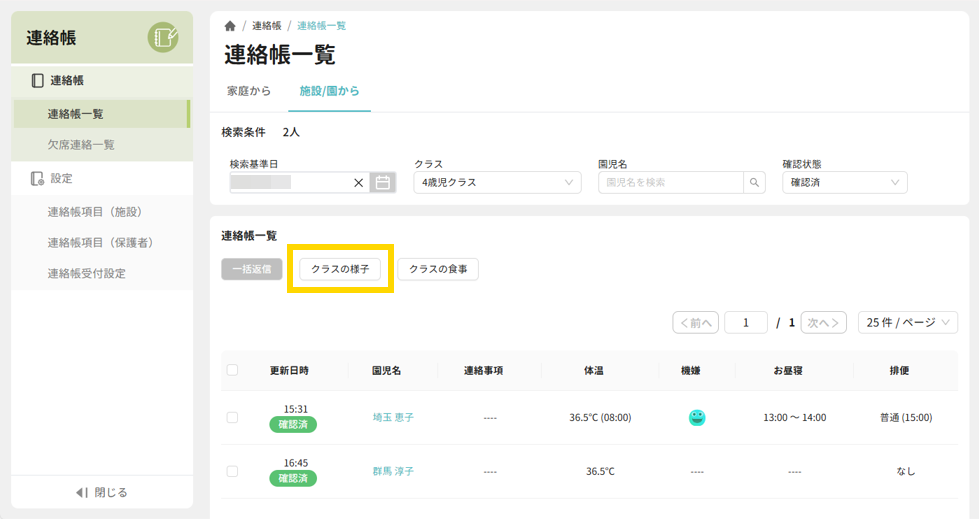The height and width of the screenshot is (519, 979).
Task: Click the 園児名 search input field
Action: point(670,183)
